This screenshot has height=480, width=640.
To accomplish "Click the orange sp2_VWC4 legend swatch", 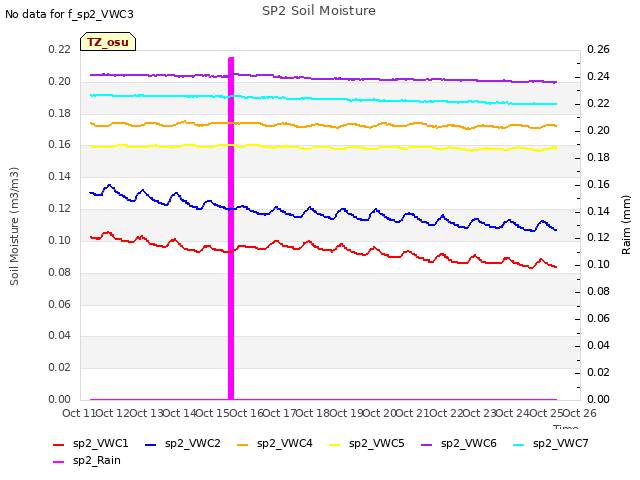I will (x=242, y=444).
